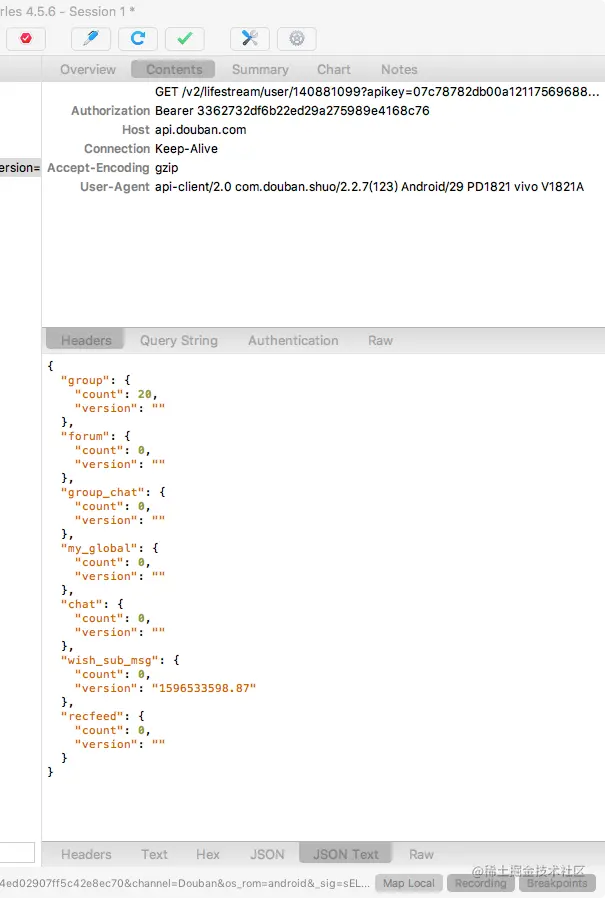Select the JSON Text tab
605x898 pixels.
pyautogui.click(x=345, y=853)
